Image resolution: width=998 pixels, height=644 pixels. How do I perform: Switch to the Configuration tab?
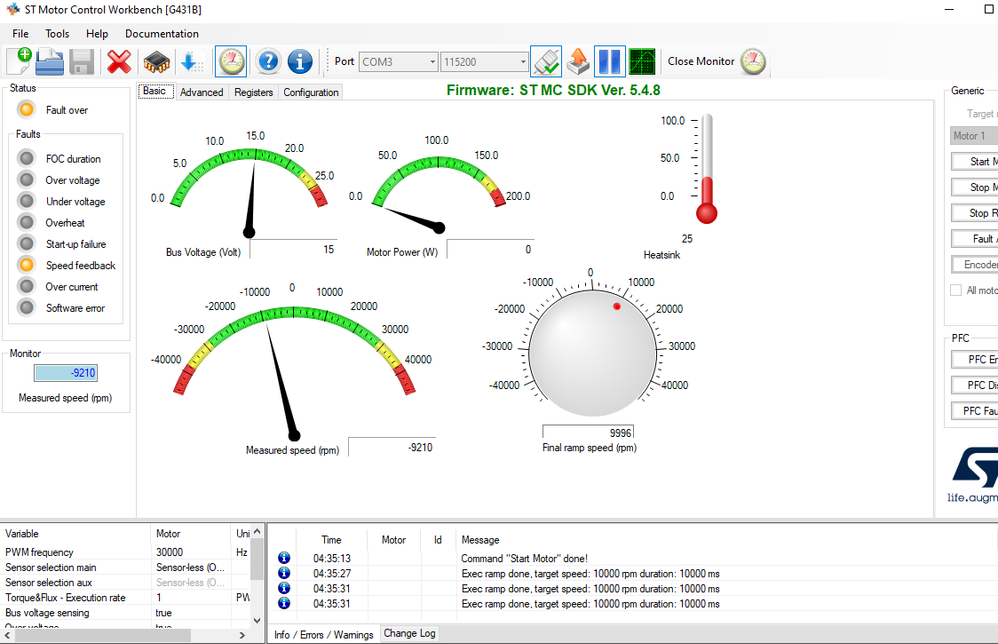pyautogui.click(x=311, y=92)
